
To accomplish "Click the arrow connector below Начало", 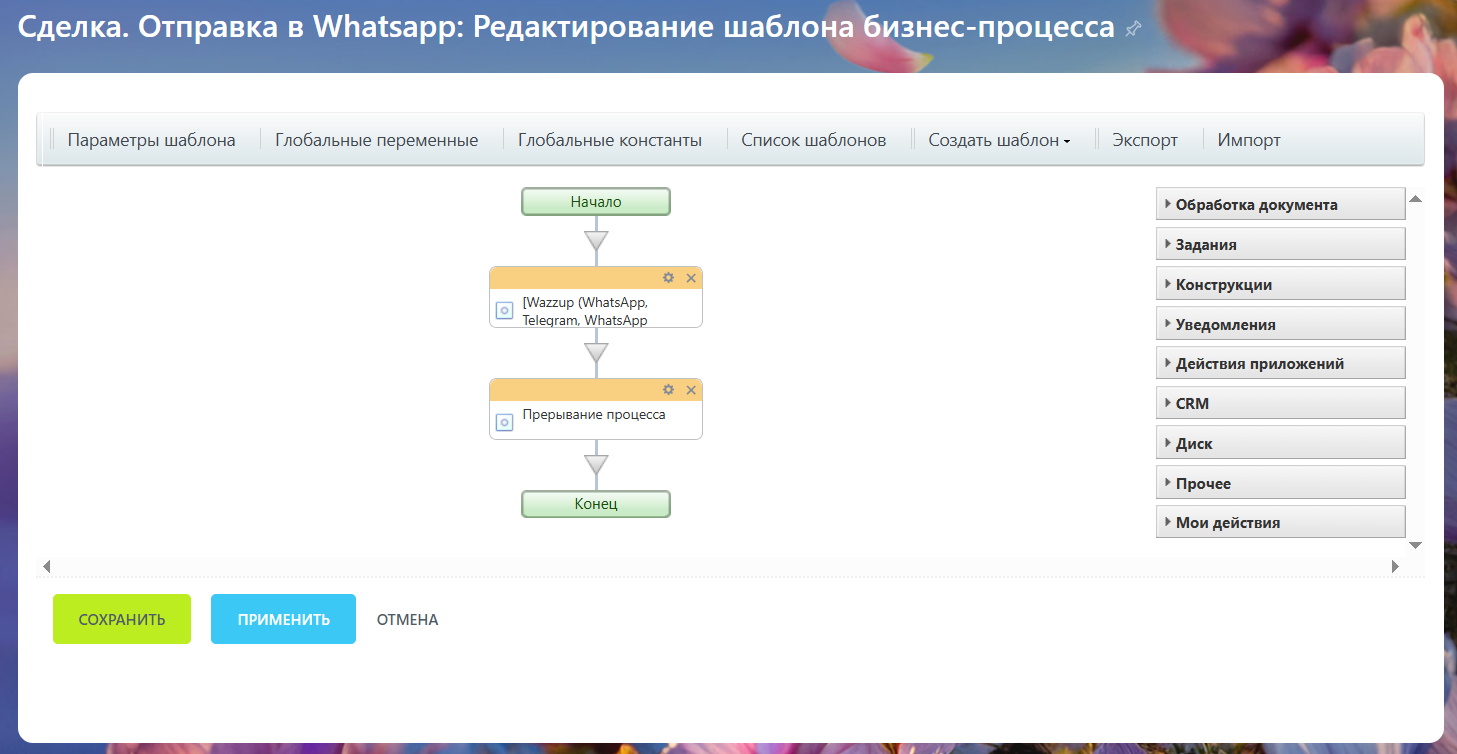I will click(x=596, y=241).
